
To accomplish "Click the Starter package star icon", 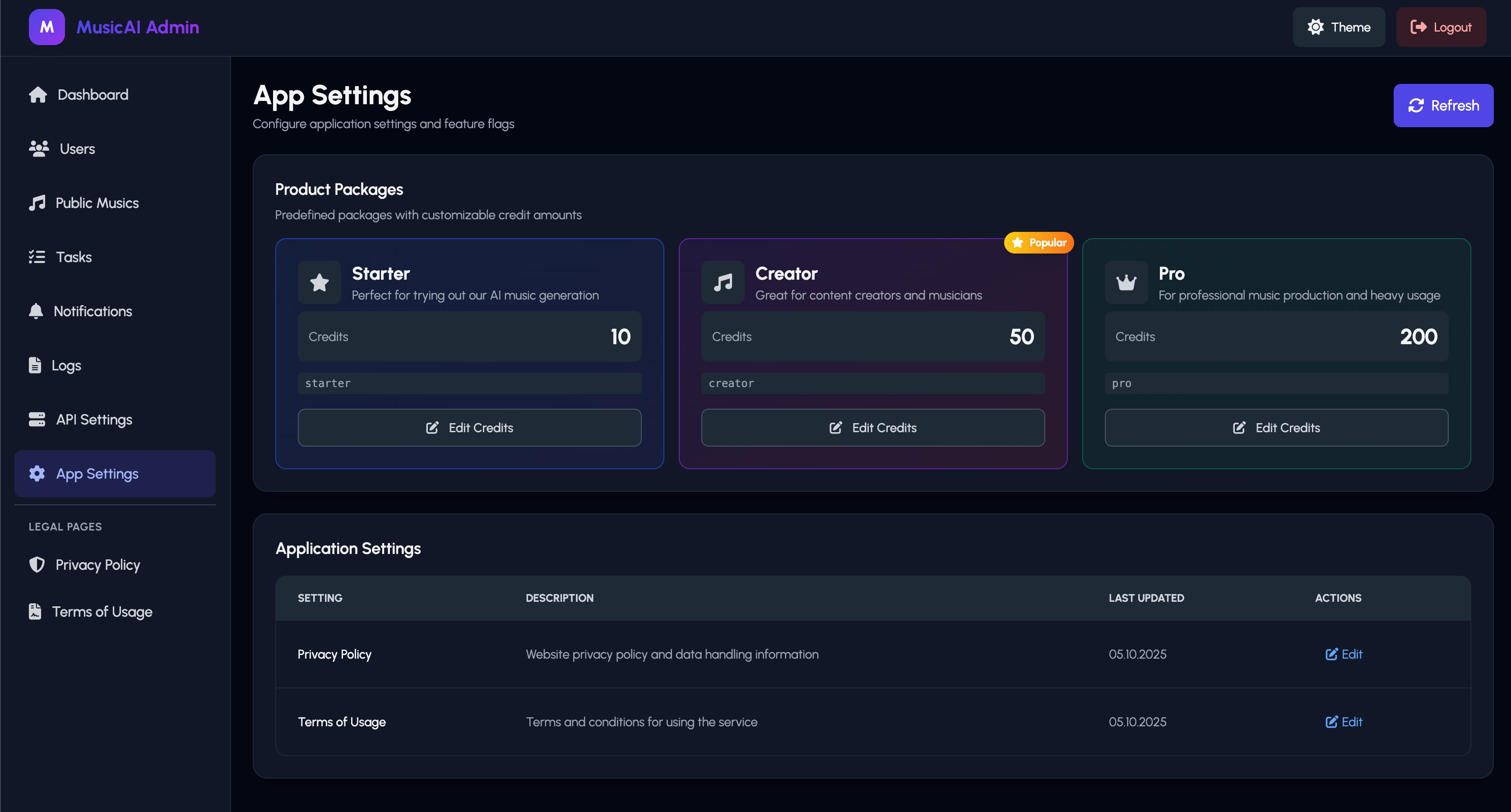I will pos(320,282).
